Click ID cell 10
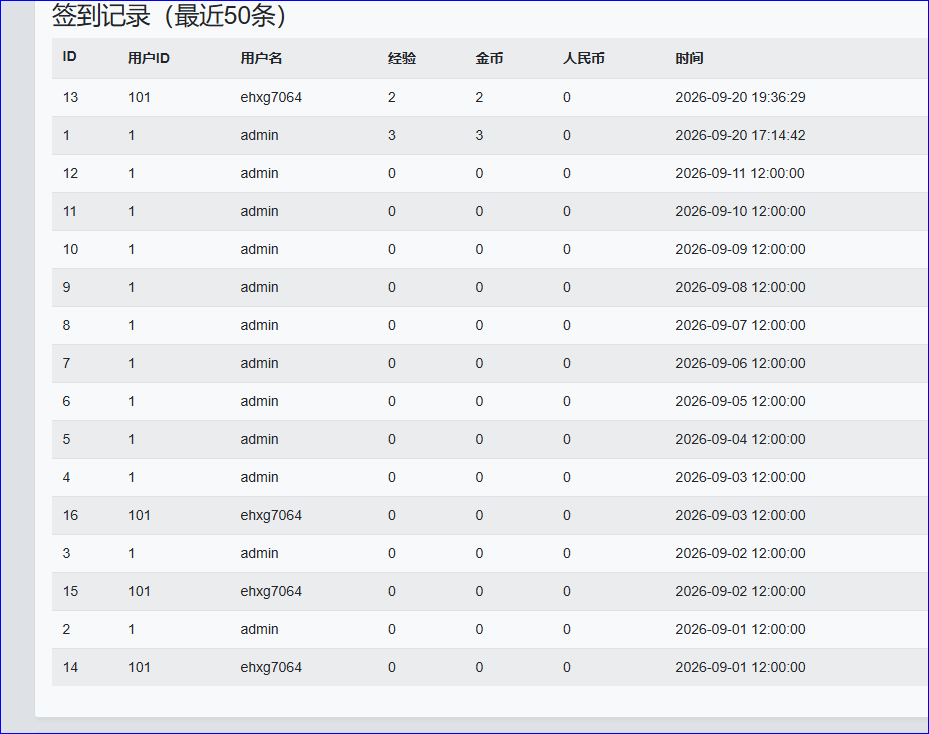 point(71,249)
